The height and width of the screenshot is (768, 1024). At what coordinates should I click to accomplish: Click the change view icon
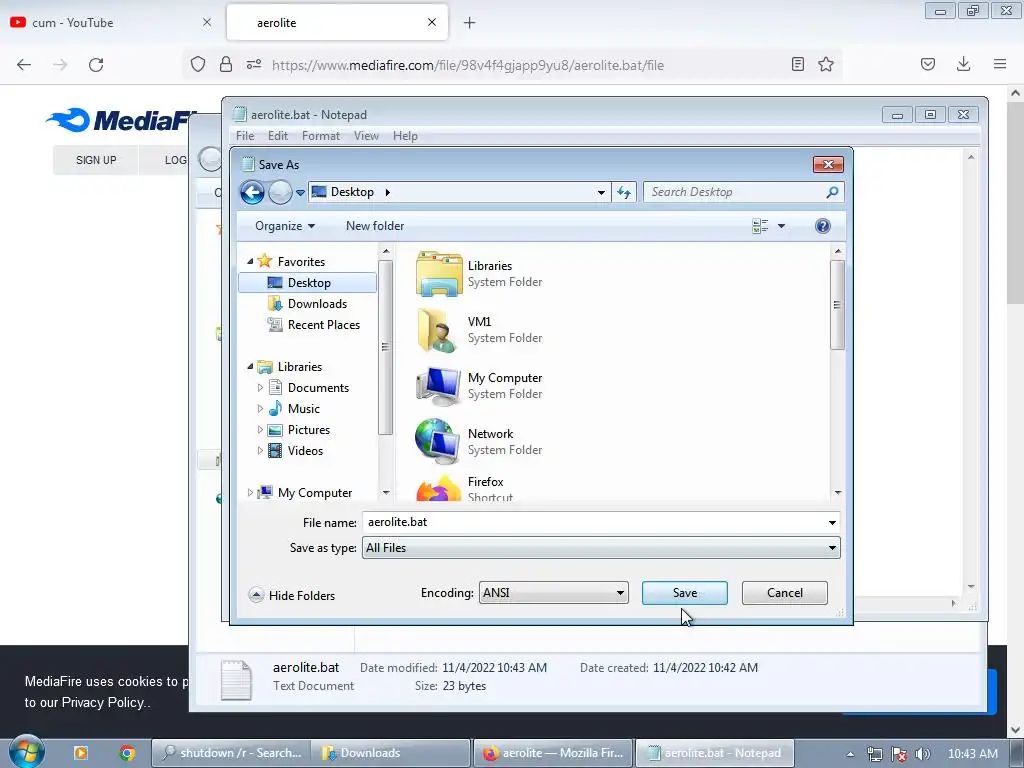(x=760, y=226)
